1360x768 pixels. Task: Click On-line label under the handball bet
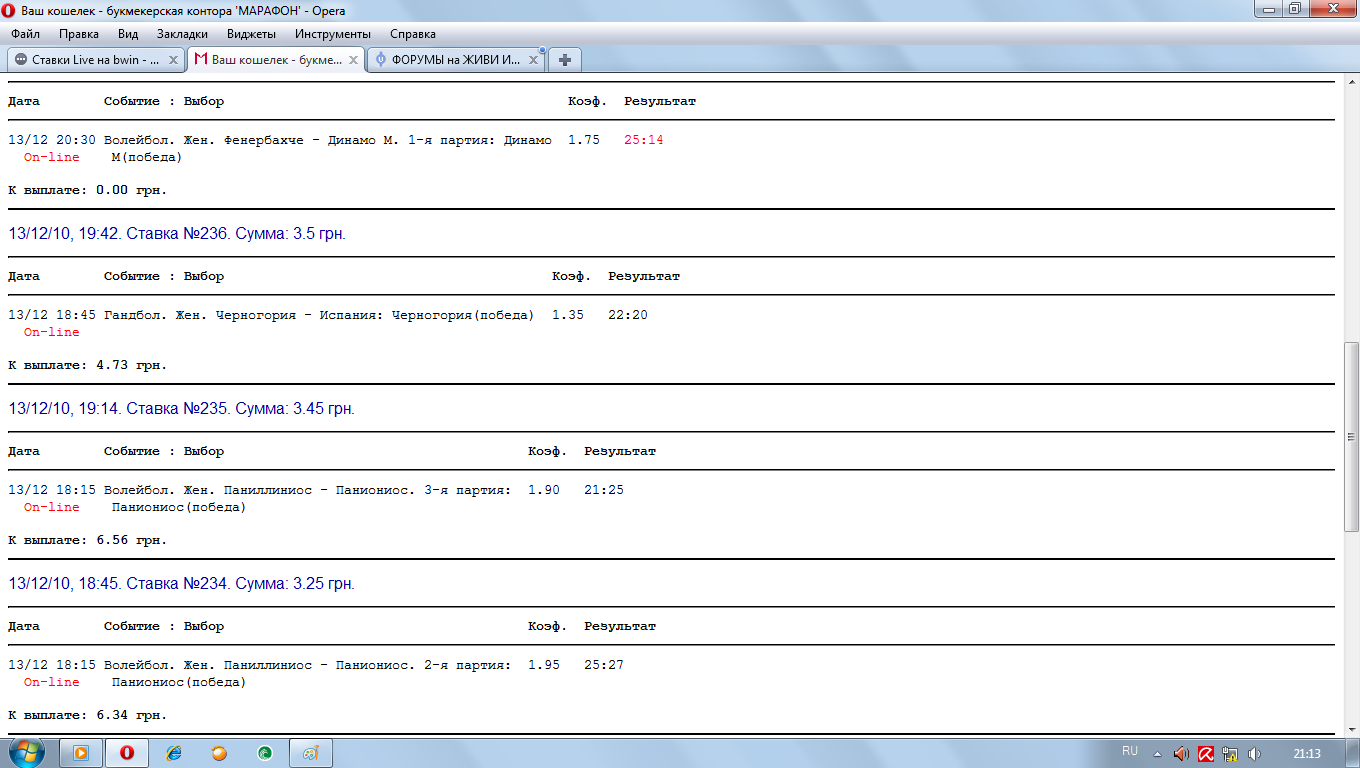click(52, 332)
